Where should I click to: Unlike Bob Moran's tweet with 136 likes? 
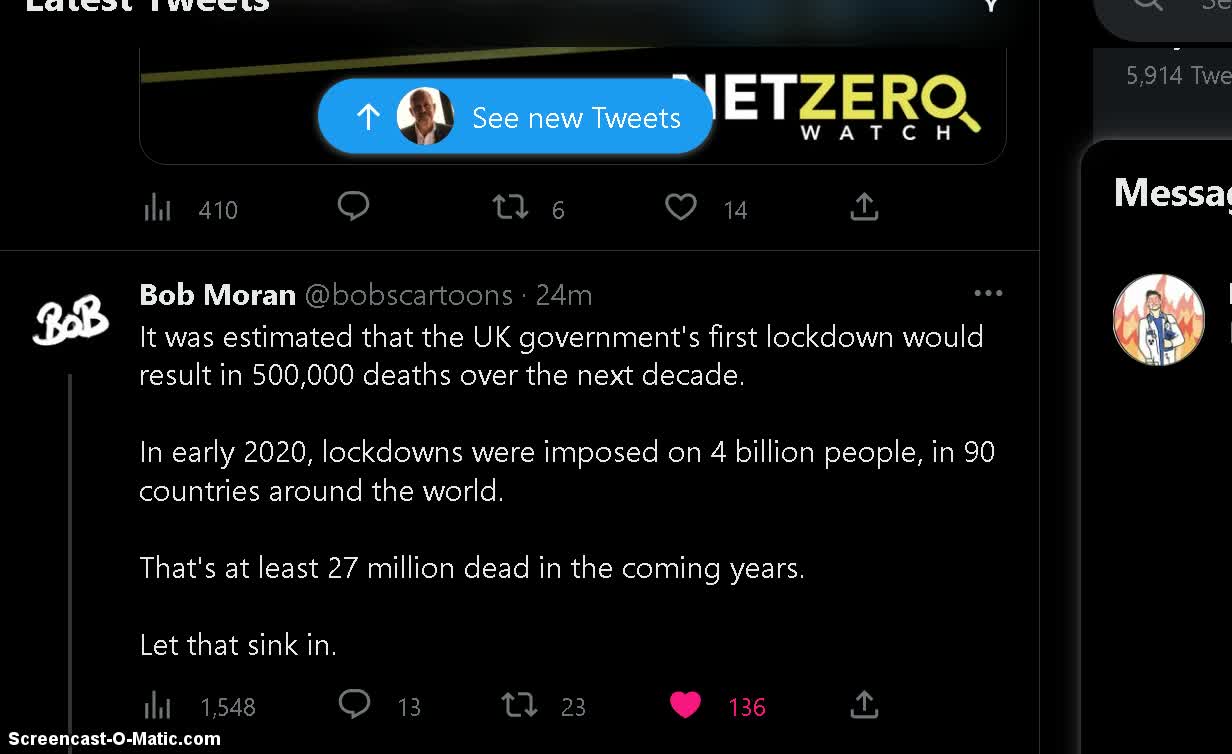coord(685,705)
